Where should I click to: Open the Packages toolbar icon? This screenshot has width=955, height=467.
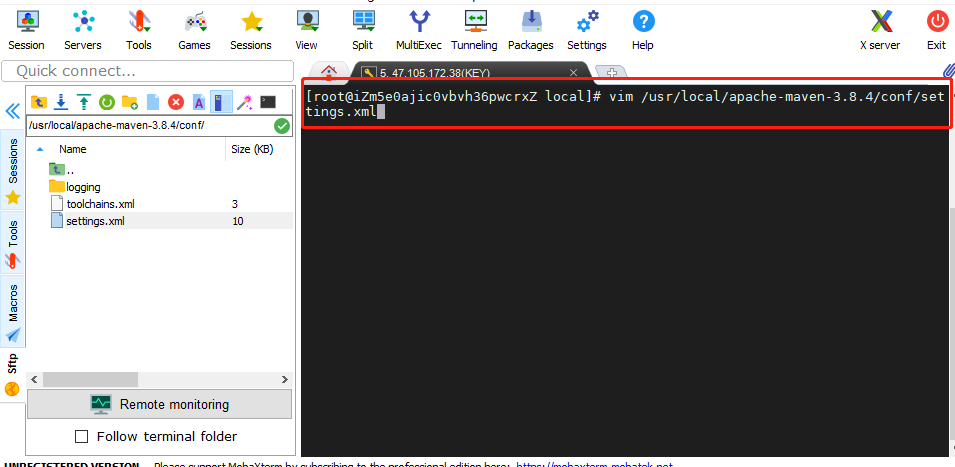point(530,30)
